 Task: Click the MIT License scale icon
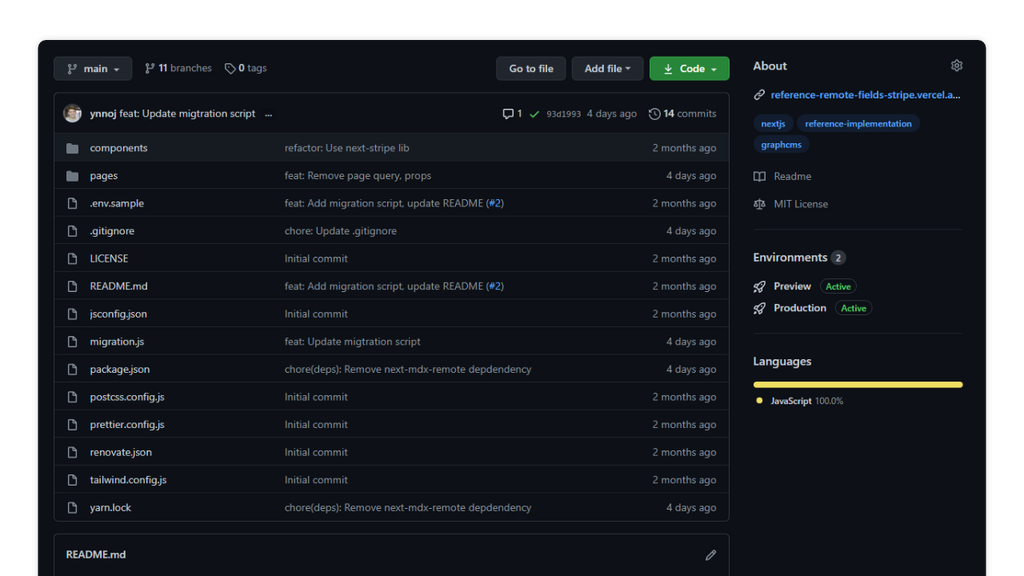pyautogui.click(x=759, y=204)
